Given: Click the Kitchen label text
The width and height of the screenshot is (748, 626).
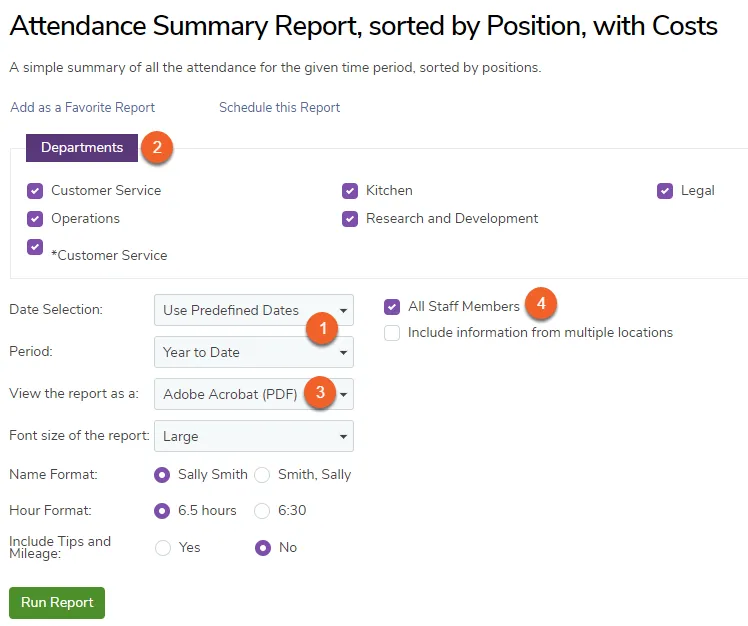Looking at the screenshot, I should click(x=389, y=190).
